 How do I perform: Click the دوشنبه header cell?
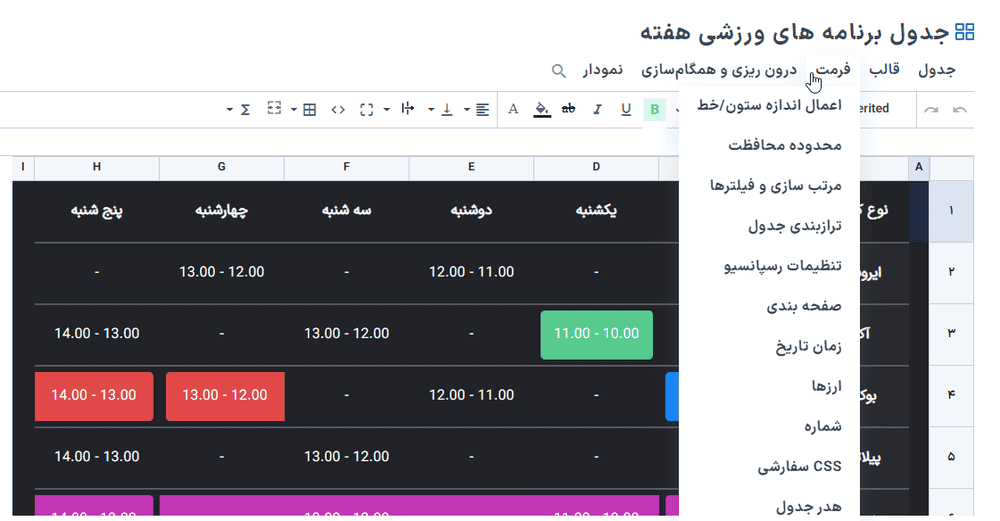point(471,210)
